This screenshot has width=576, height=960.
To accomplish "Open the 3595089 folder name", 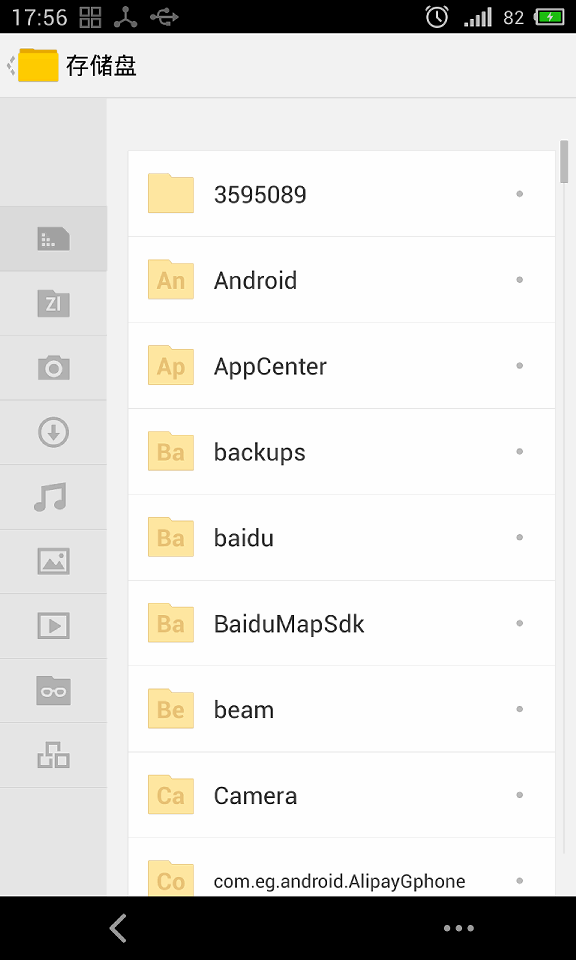I will coord(260,195).
